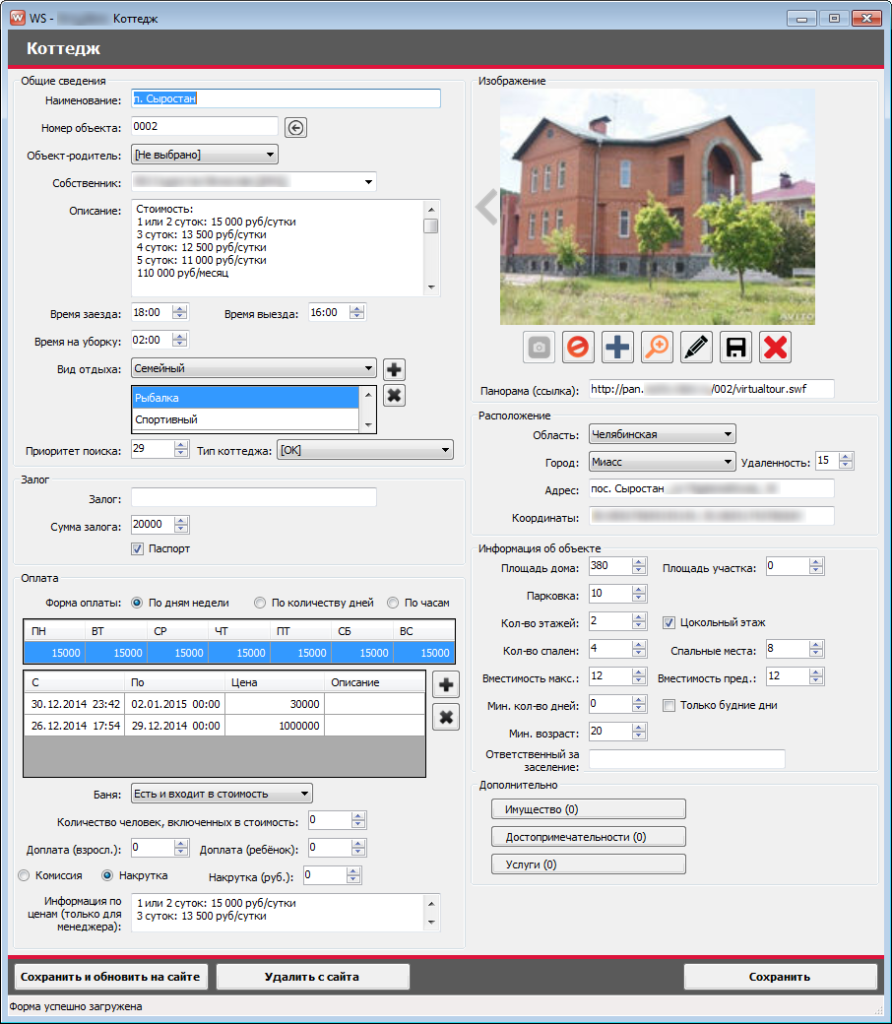The height and width of the screenshot is (1024, 892).
Task: Click the Мин. возраст stepper arrows
Action: click(639, 732)
